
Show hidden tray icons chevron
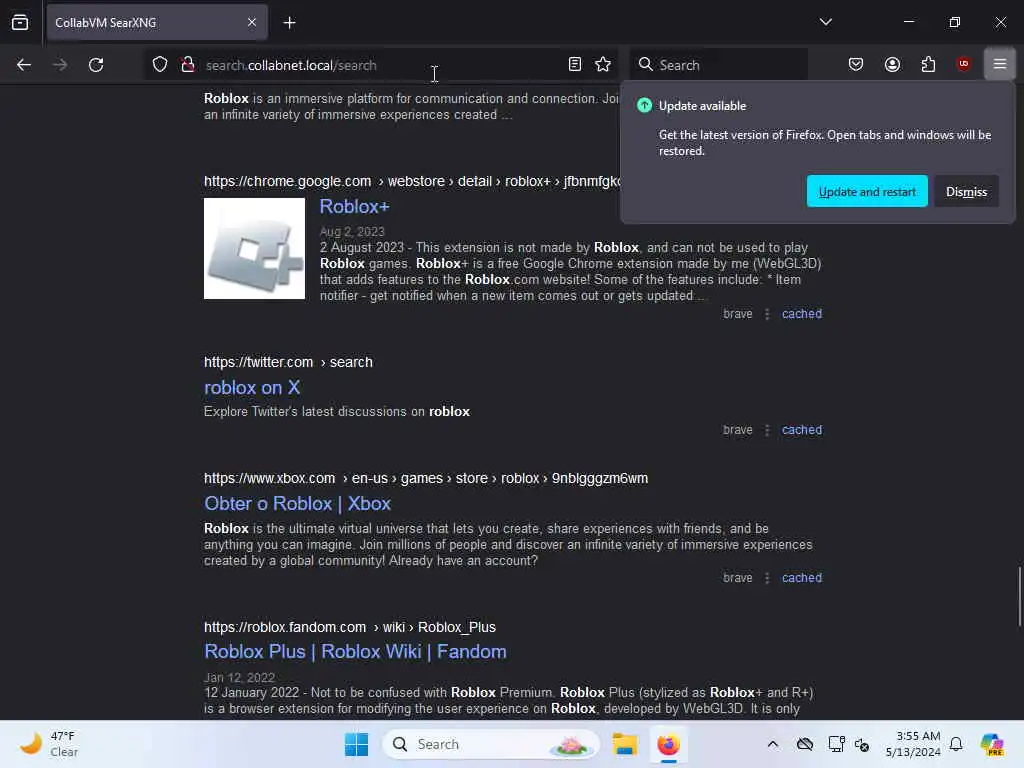773,744
